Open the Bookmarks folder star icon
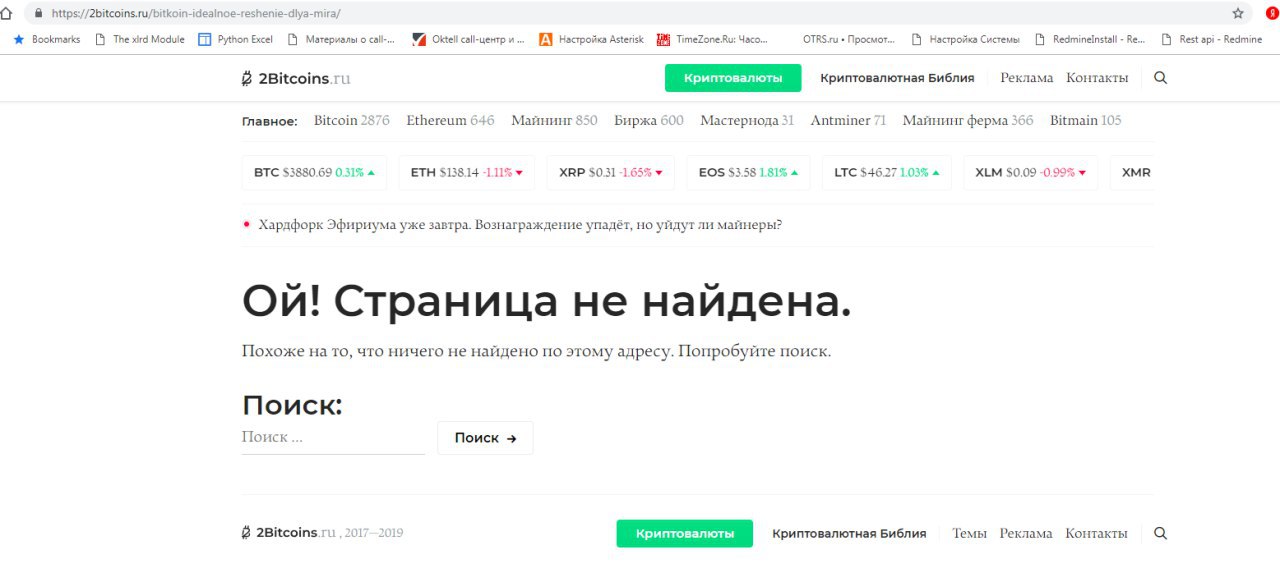The width and height of the screenshot is (1280, 582). click(18, 40)
